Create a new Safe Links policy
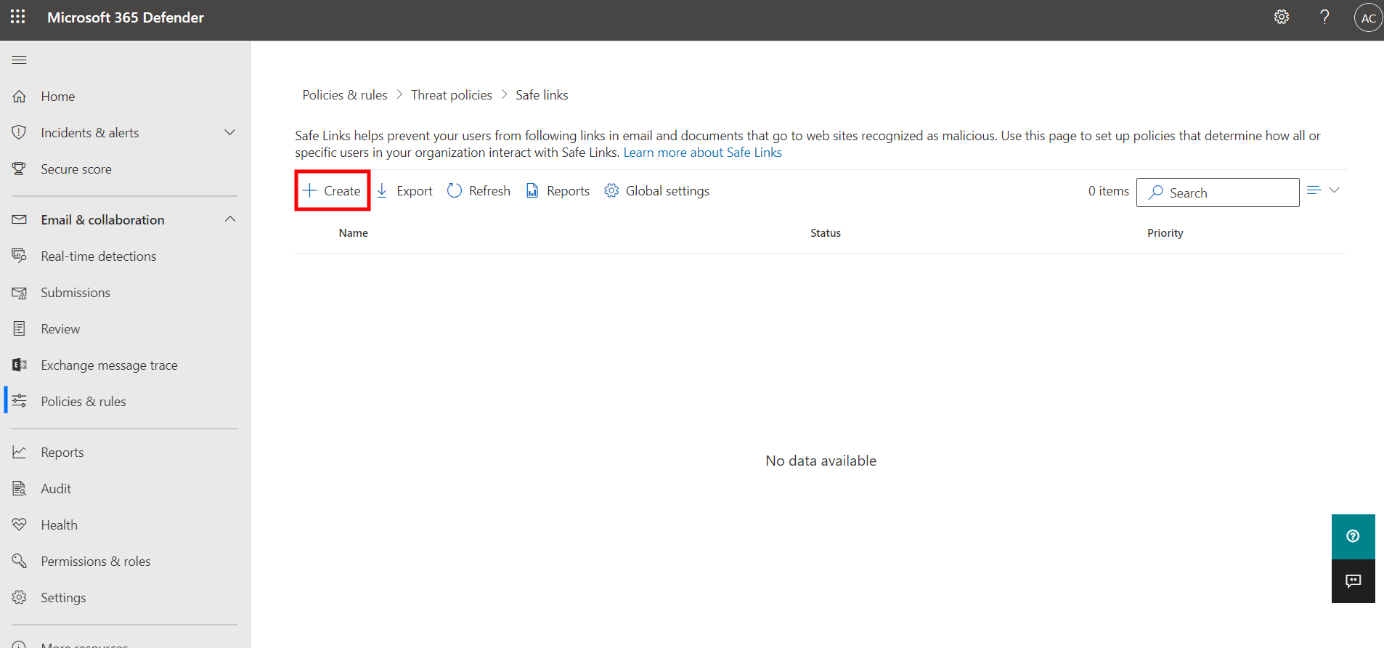1384x648 pixels. click(332, 190)
